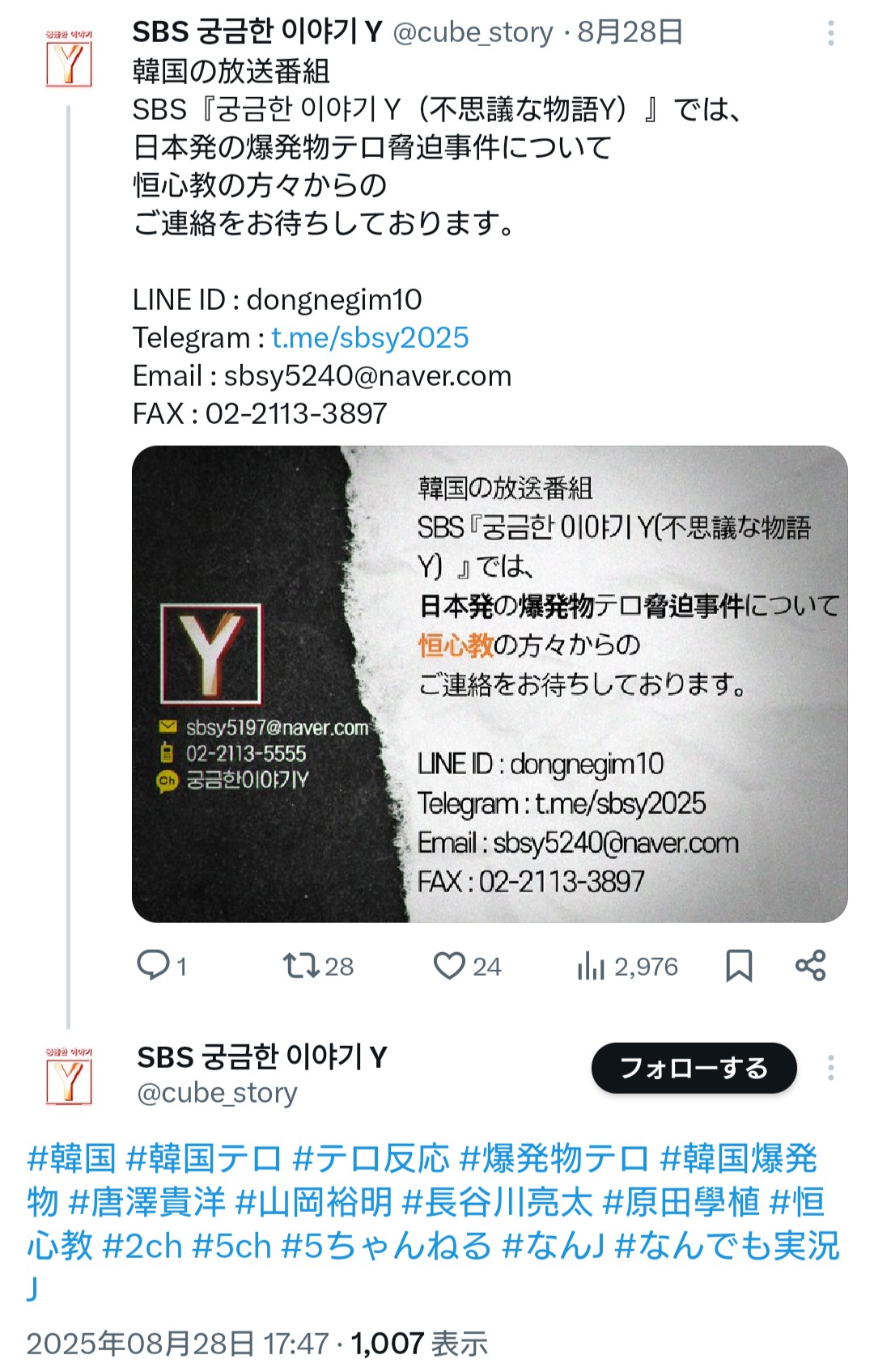Open view analytics bar chart icon
874x1372 pixels.
591,965
